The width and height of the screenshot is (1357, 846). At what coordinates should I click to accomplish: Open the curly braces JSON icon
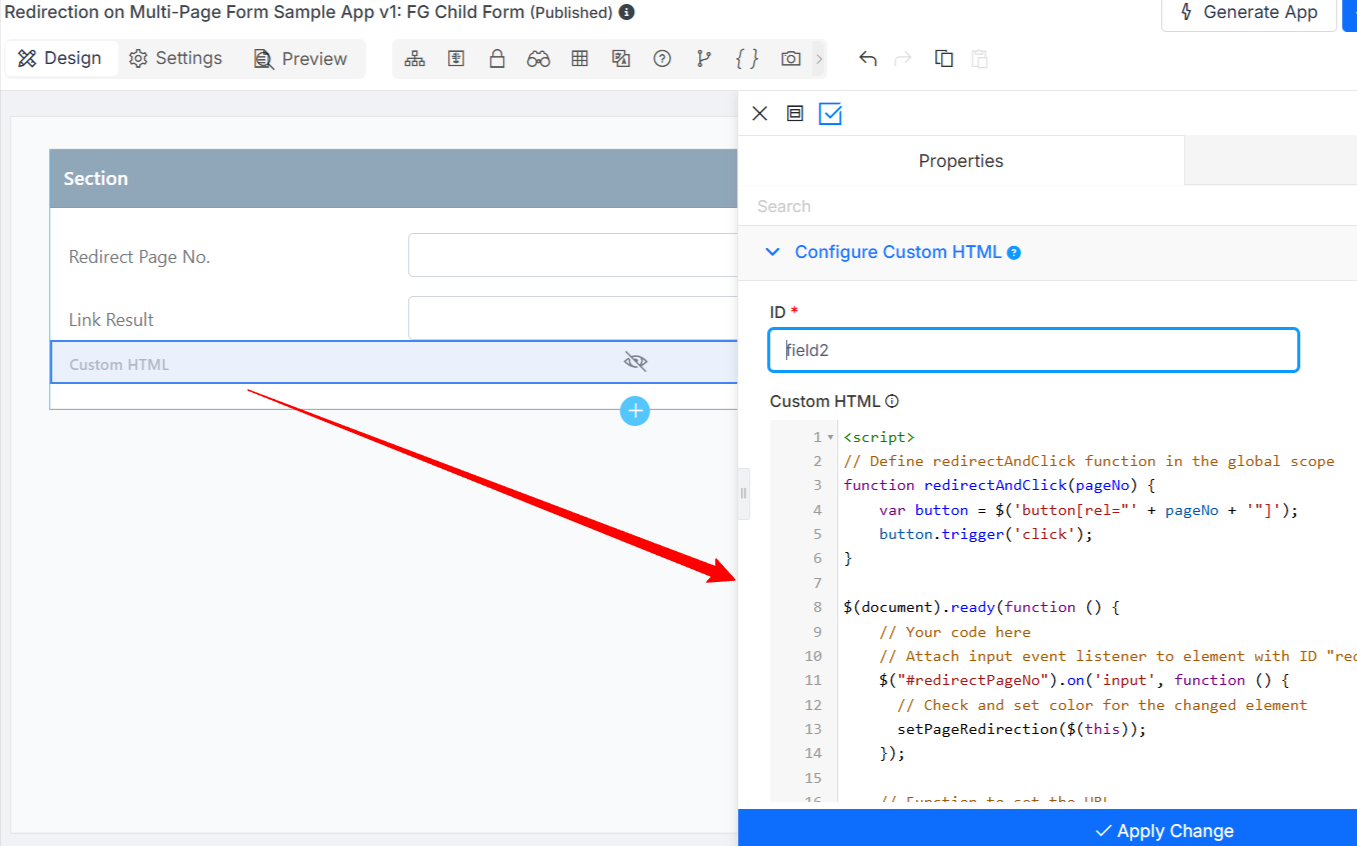pos(747,59)
